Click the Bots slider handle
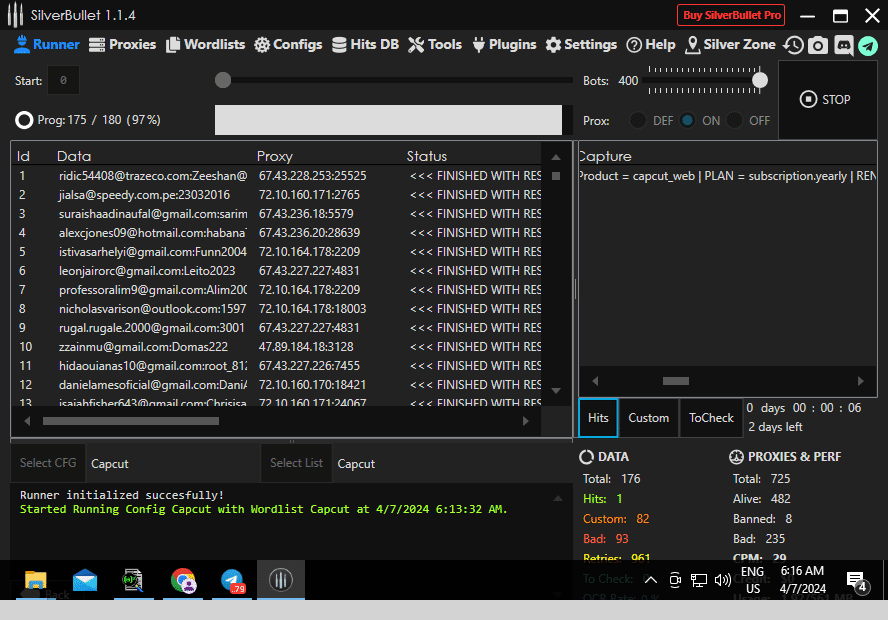The height and width of the screenshot is (620, 888). [760, 80]
